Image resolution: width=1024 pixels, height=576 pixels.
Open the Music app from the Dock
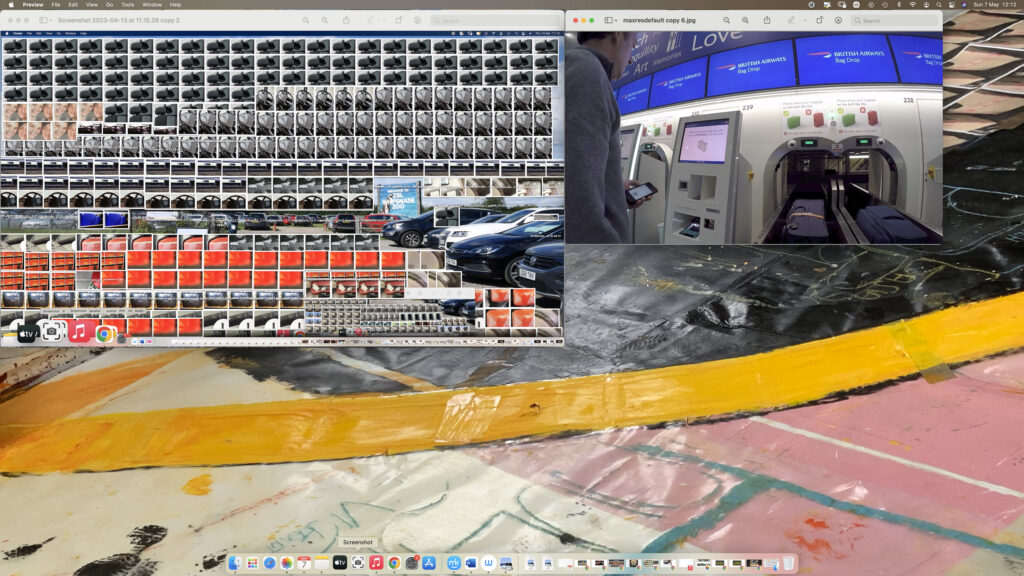click(x=376, y=563)
